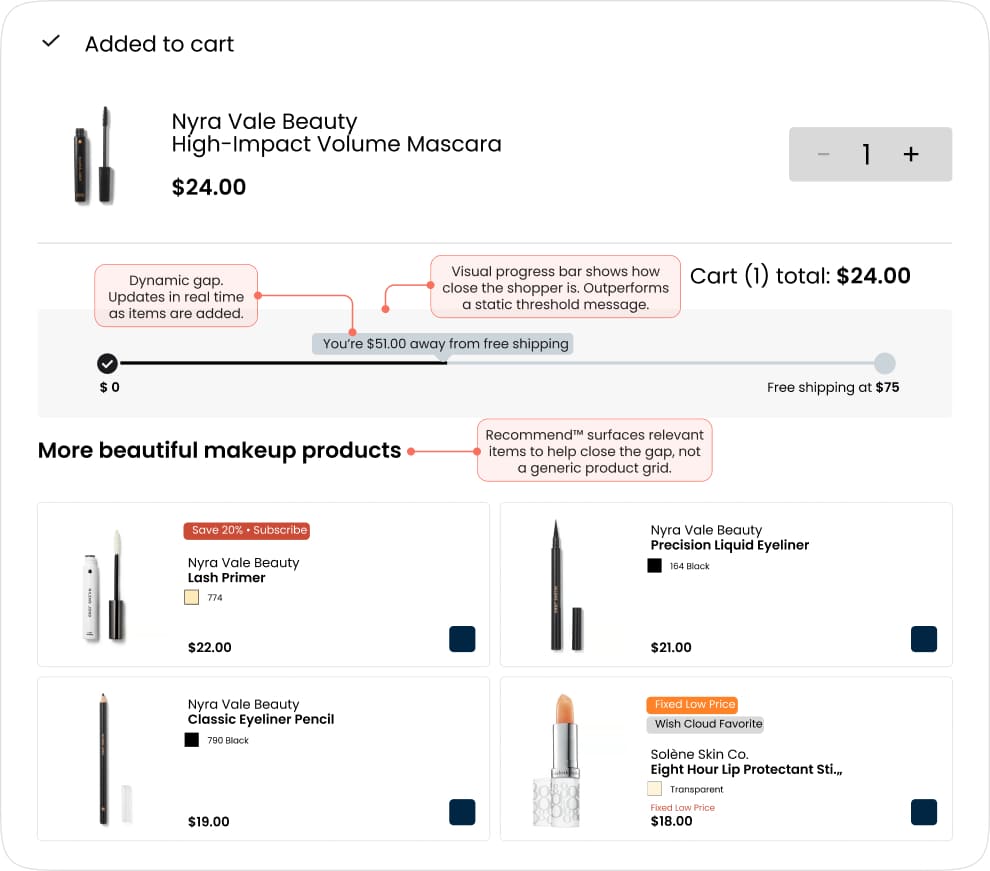990x871 pixels.
Task: Open the High-Impact Volume Mascara product title
Action: [337, 144]
